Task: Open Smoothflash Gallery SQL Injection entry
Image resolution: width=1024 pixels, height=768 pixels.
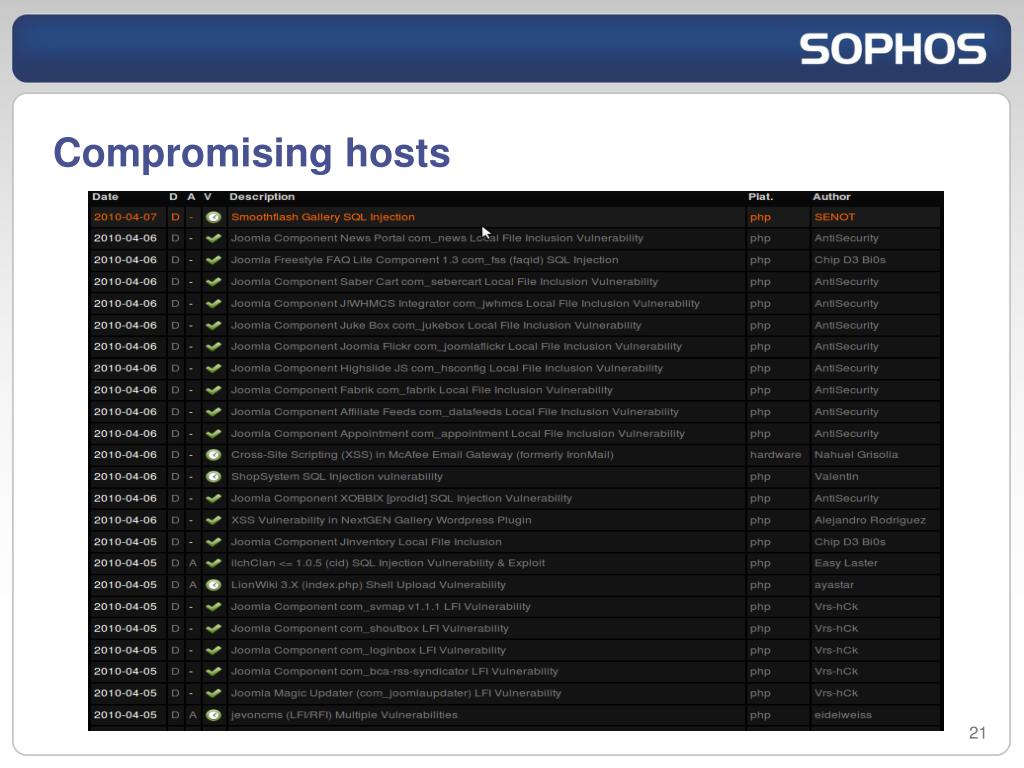Action: 323,217
